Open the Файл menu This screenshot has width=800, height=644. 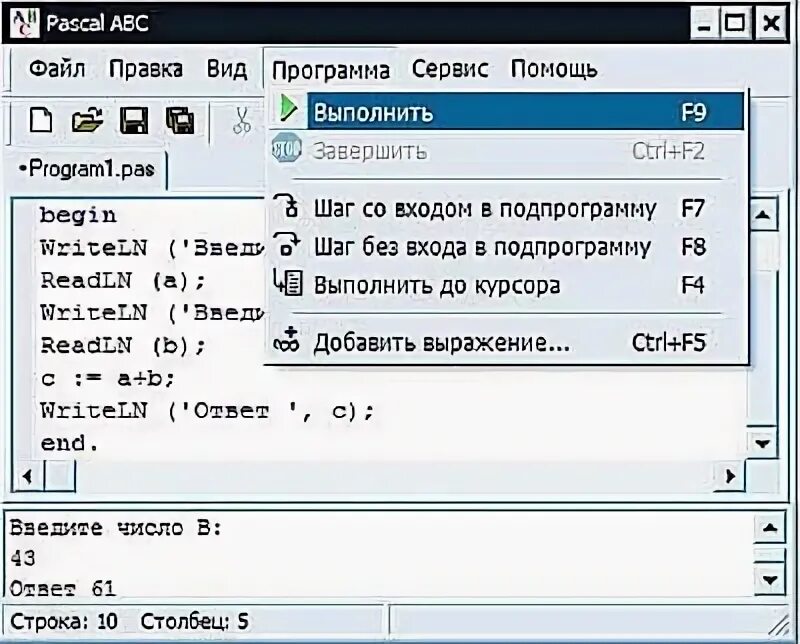pos(57,69)
